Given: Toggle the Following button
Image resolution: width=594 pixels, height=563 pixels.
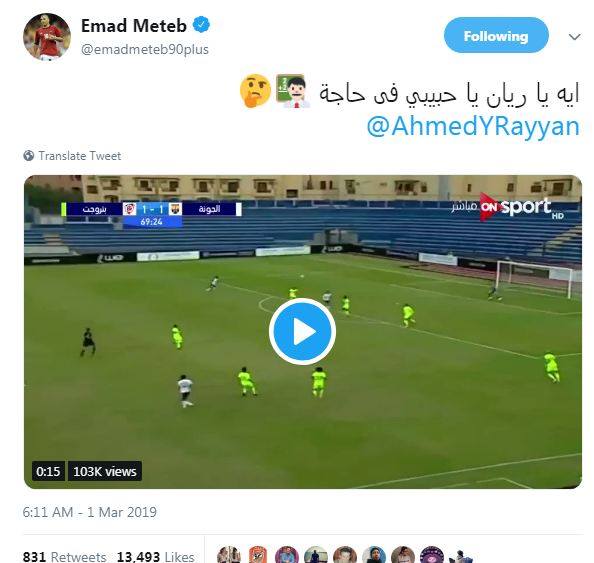Looking at the screenshot, I should click(496, 36).
